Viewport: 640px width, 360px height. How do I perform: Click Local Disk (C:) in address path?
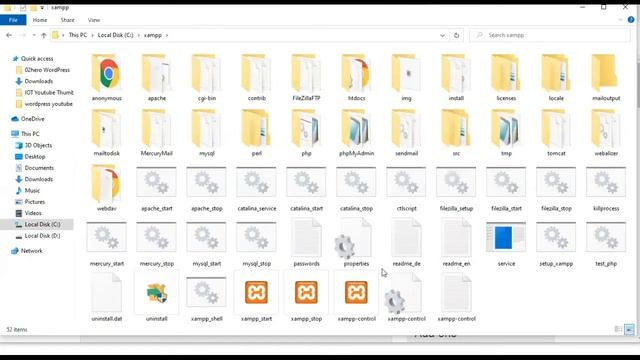(116, 35)
